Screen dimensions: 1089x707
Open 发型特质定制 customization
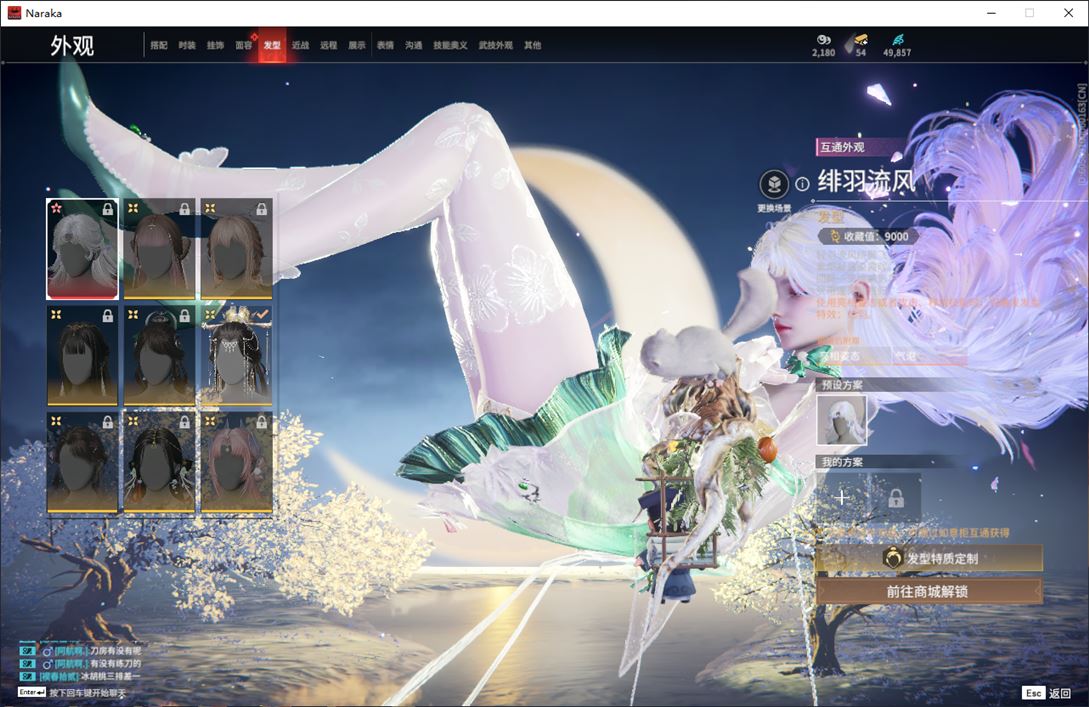coord(929,558)
